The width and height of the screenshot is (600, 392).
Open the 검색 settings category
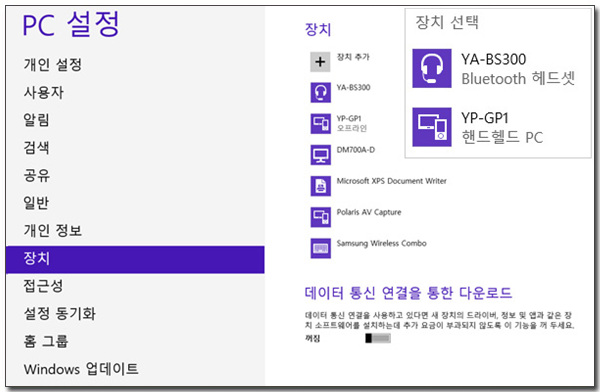pos(36,147)
